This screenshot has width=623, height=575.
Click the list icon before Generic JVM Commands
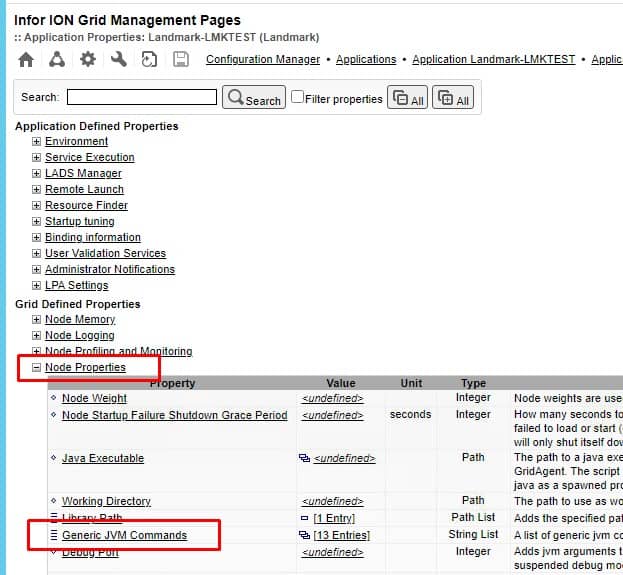[x=54, y=535]
